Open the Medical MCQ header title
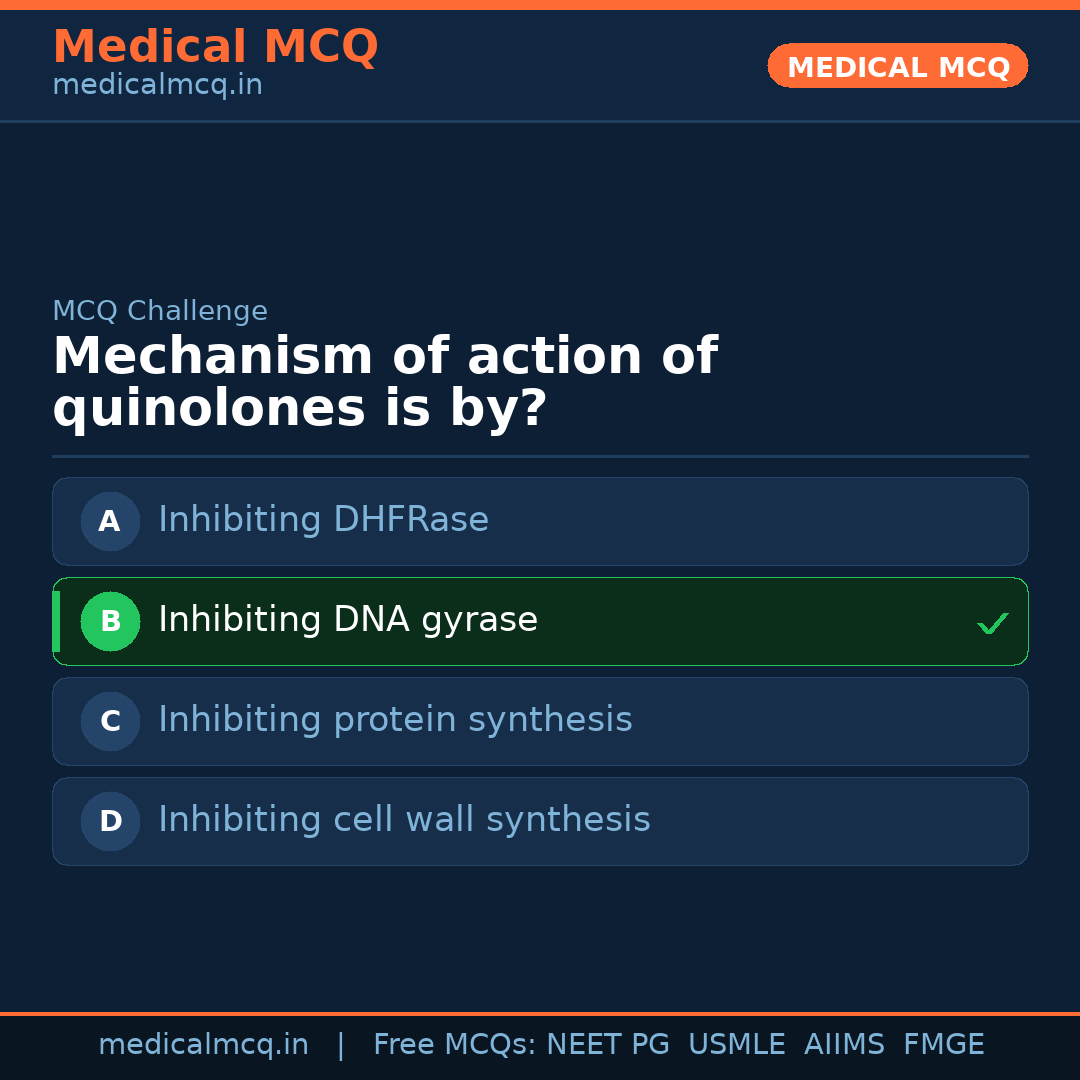The width and height of the screenshot is (1080, 1080). (x=215, y=47)
